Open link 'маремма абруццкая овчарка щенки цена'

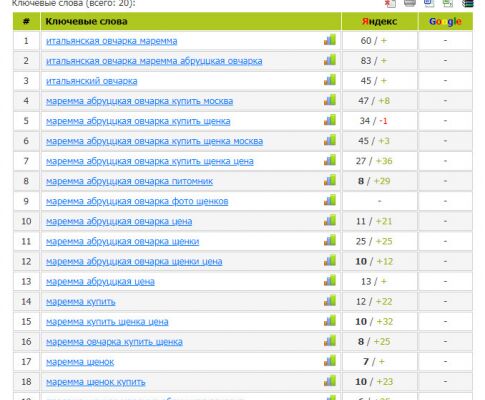point(134,261)
